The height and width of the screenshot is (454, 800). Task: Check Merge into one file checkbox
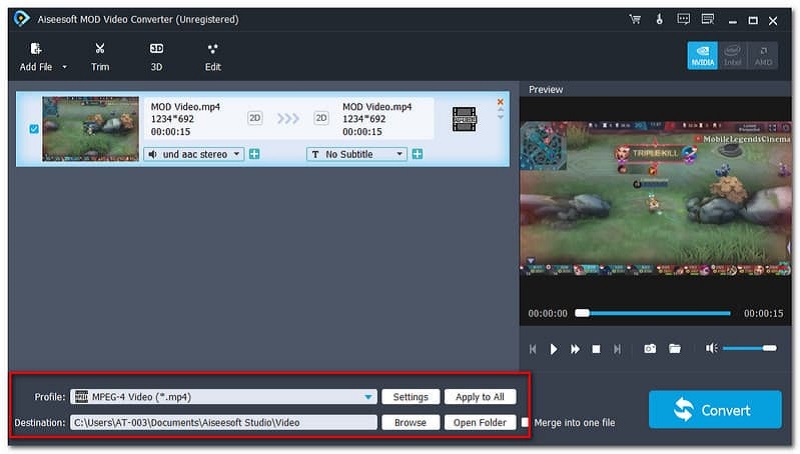coord(525,422)
